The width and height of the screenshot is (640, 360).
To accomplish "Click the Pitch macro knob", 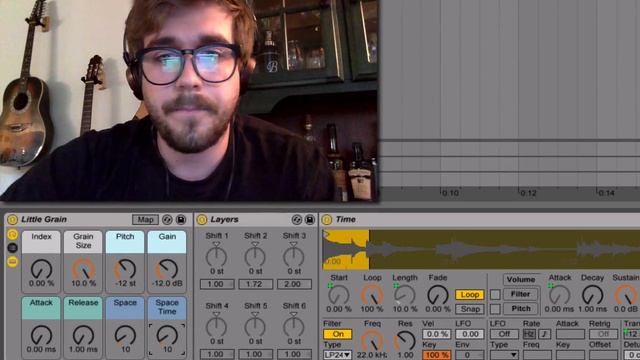I will pyautogui.click(x=125, y=269).
